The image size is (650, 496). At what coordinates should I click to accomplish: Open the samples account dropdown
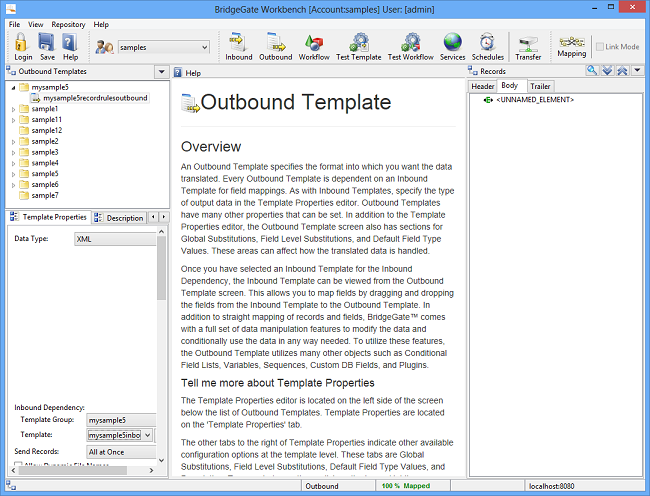point(204,47)
